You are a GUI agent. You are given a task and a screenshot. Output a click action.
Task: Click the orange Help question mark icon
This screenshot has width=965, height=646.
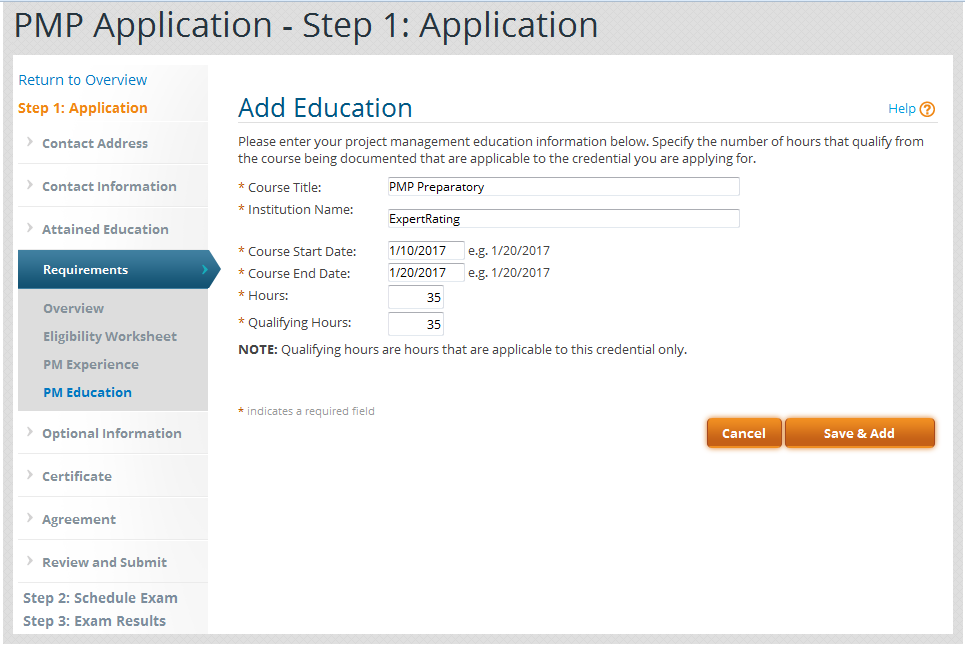[927, 110]
